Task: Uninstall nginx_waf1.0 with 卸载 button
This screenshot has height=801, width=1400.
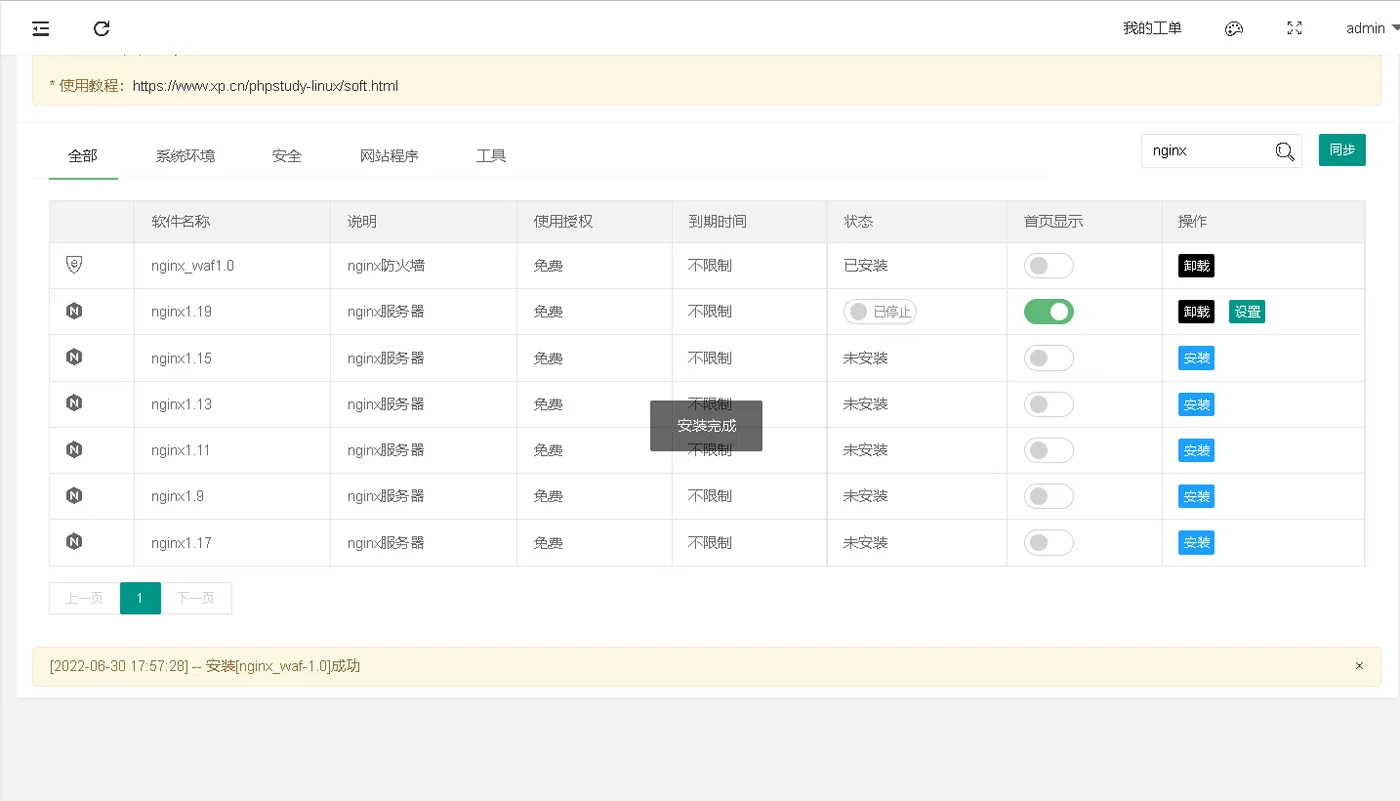Action: pyautogui.click(x=1196, y=266)
